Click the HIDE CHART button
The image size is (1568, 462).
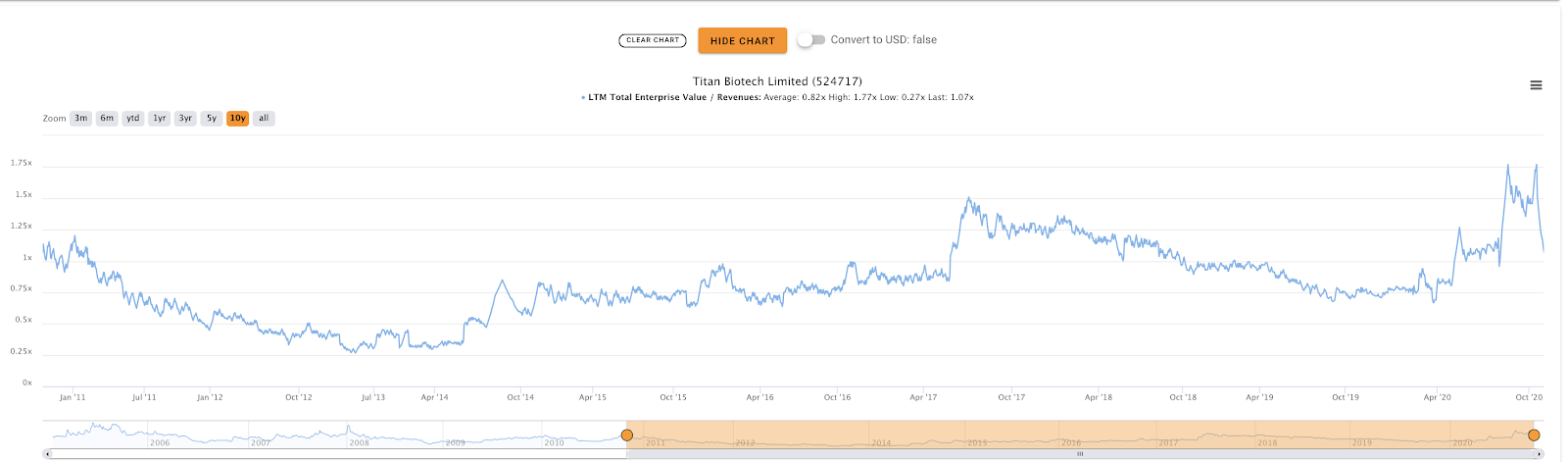742,40
